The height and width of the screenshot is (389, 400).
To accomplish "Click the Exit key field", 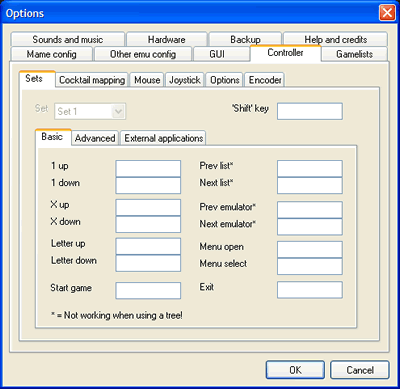I will tap(310, 290).
